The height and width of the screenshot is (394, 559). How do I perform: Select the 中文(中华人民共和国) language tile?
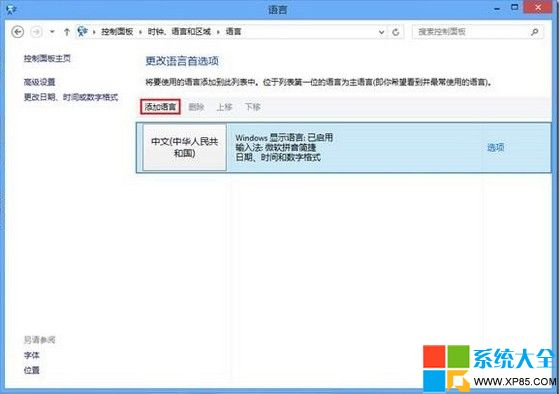coord(184,148)
